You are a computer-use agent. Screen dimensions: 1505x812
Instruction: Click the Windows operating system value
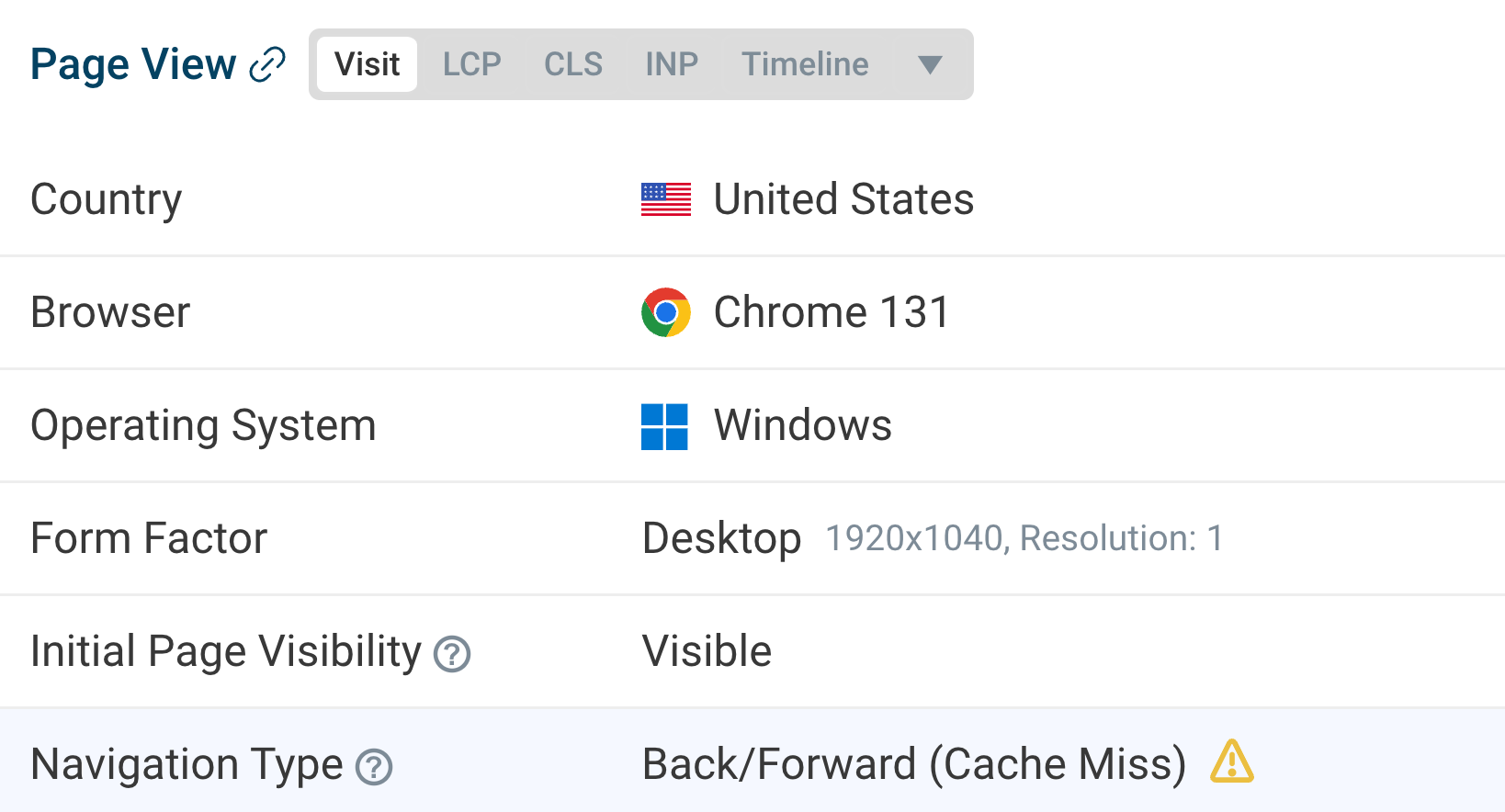[x=803, y=425]
